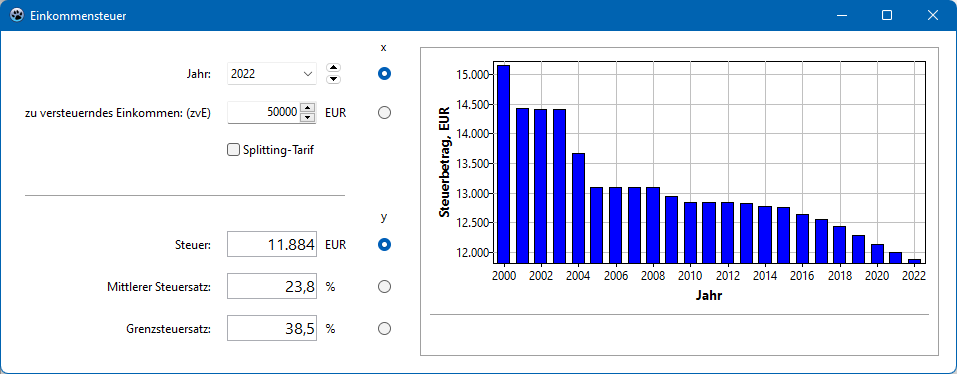
Task: Increase taxable income with spinner up arrow
Action: [x=308, y=107]
